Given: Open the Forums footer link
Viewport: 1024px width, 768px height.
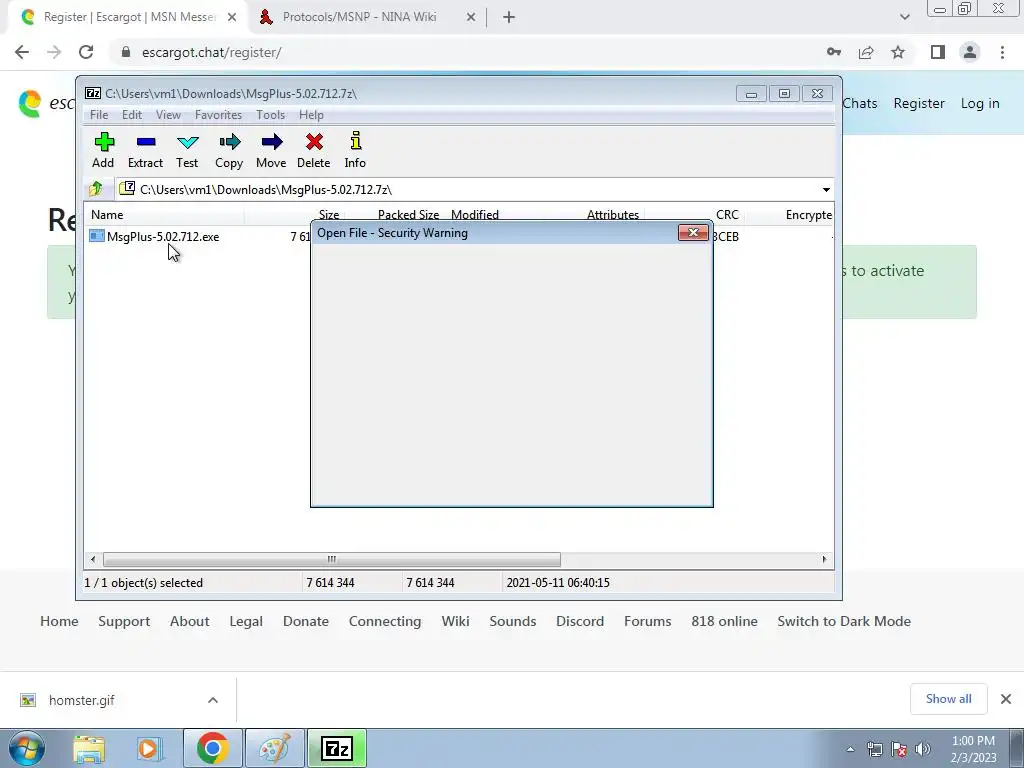Looking at the screenshot, I should pyautogui.click(x=647, y=621).
